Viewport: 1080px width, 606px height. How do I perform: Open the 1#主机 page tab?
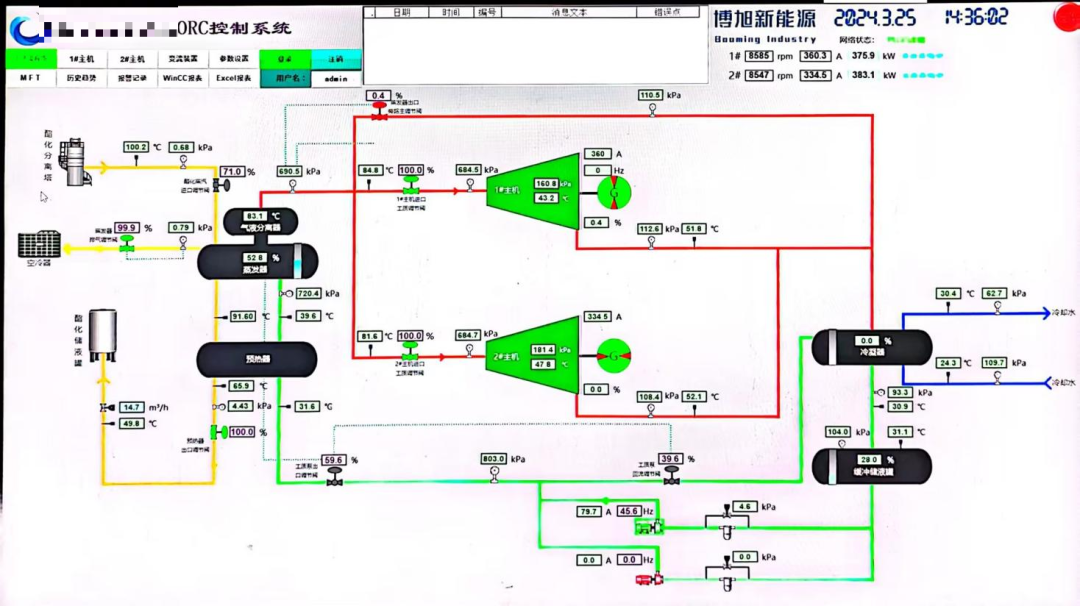tap(82, 59)
